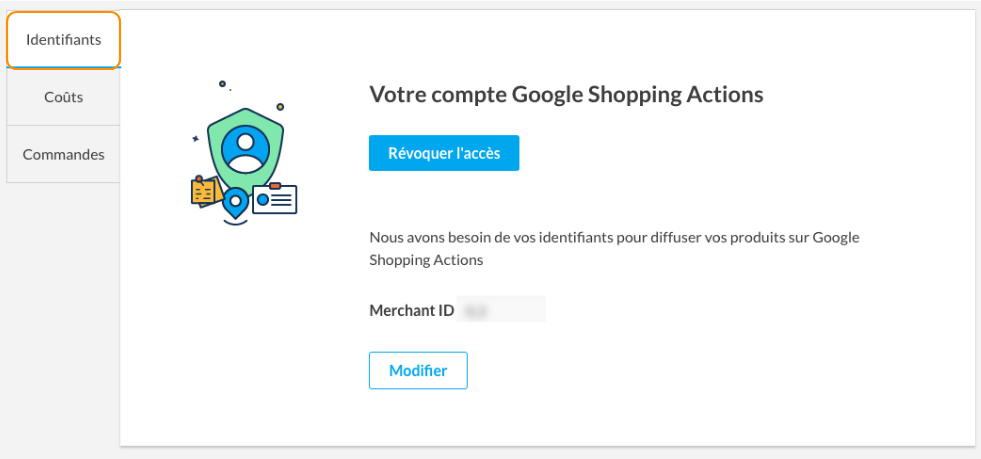Click the small circle above the shield

tap(222, 84)
